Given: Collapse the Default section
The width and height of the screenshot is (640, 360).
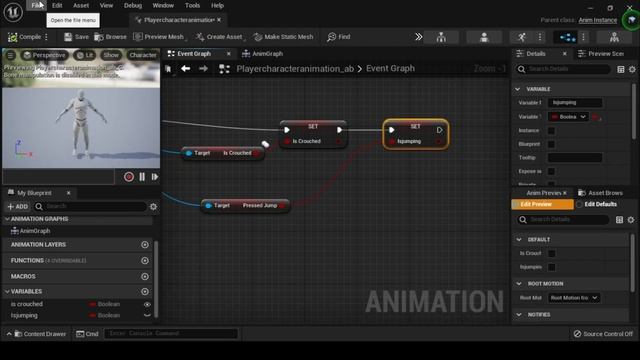Looking at the screenshot, I should [x=519, y=240].
